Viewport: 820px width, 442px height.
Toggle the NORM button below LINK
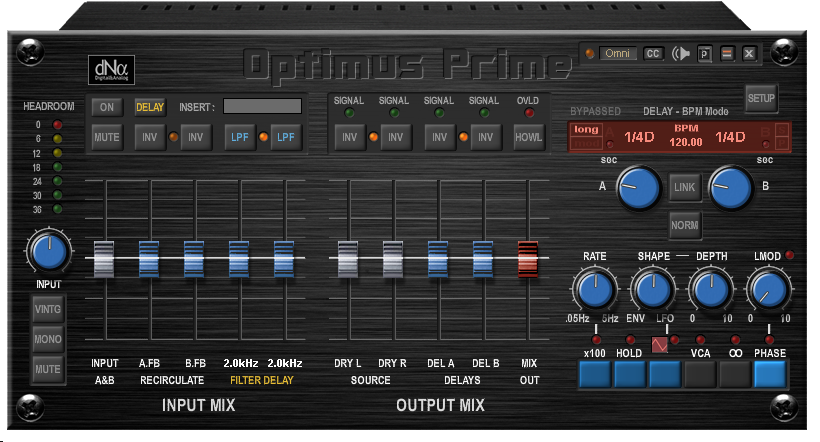pyautogui.click(x=685, y=225)
